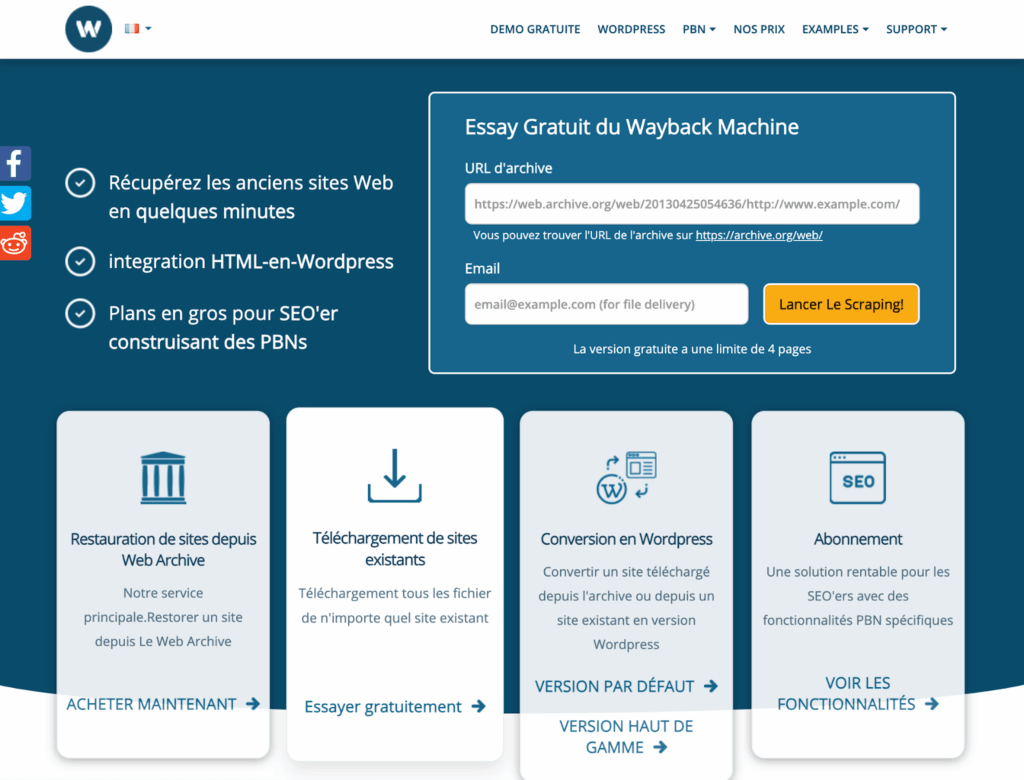This screenshot has width=1024, height=780.
Task: Choose VERSION HAUT DE GAMME link
Action: pos(626,736)
